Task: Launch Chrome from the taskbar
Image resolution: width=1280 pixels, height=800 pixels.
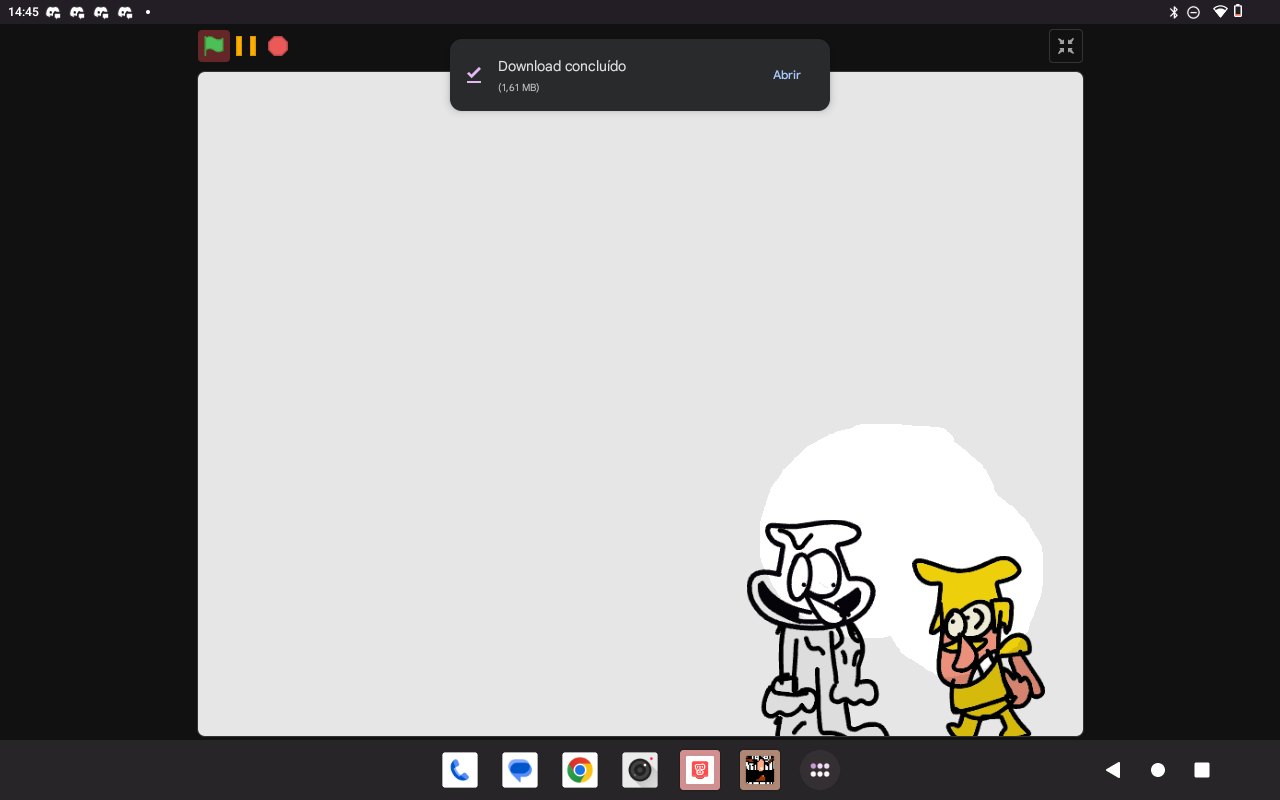Action: [580, 770]
